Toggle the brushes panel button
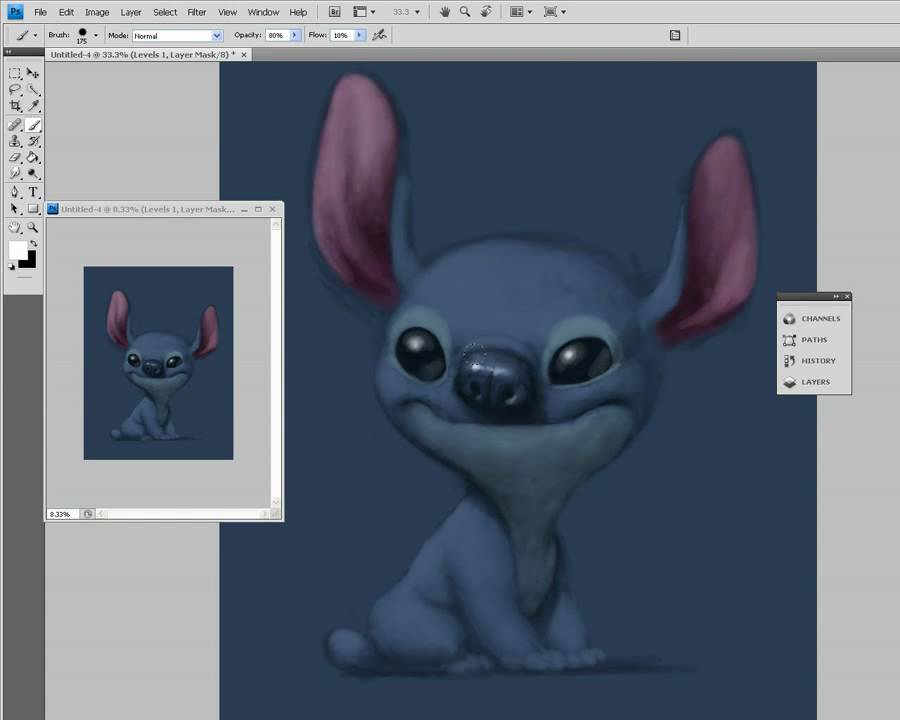The image size is (900, 720). (675, 35)
